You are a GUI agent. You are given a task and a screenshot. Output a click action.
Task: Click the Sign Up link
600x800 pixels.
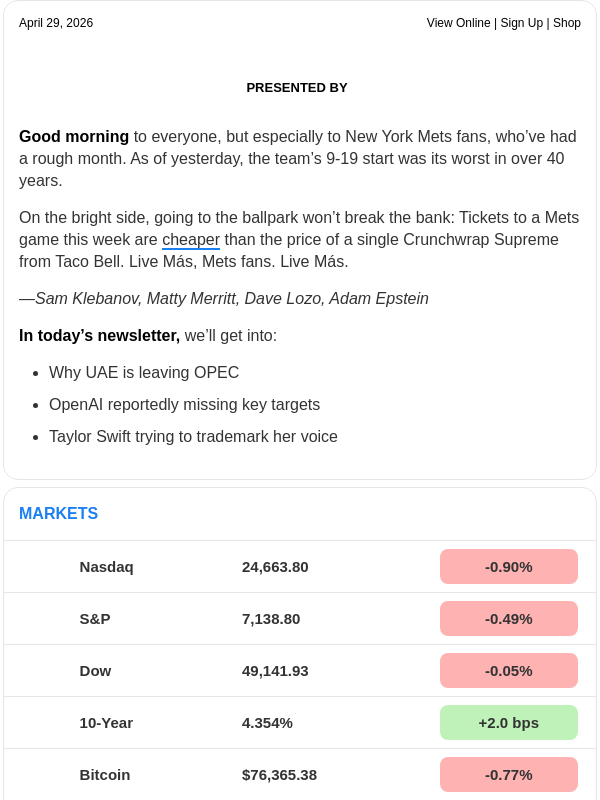pyautogui.click(x=520, y=23)
